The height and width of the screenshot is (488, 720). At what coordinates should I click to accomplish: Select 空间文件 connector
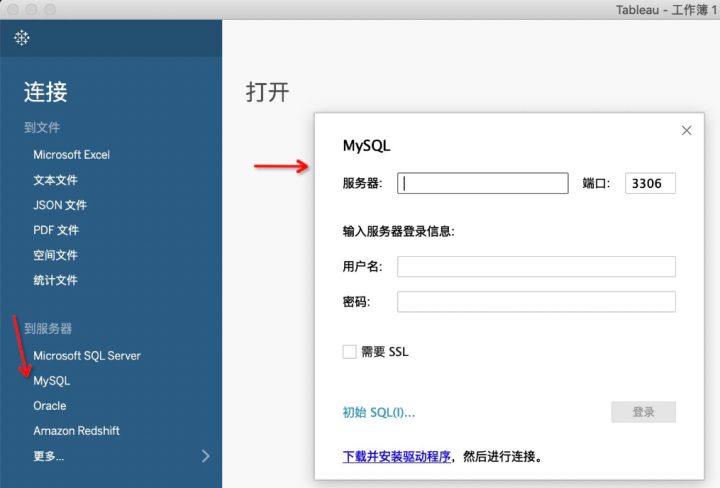coord(55,255)
